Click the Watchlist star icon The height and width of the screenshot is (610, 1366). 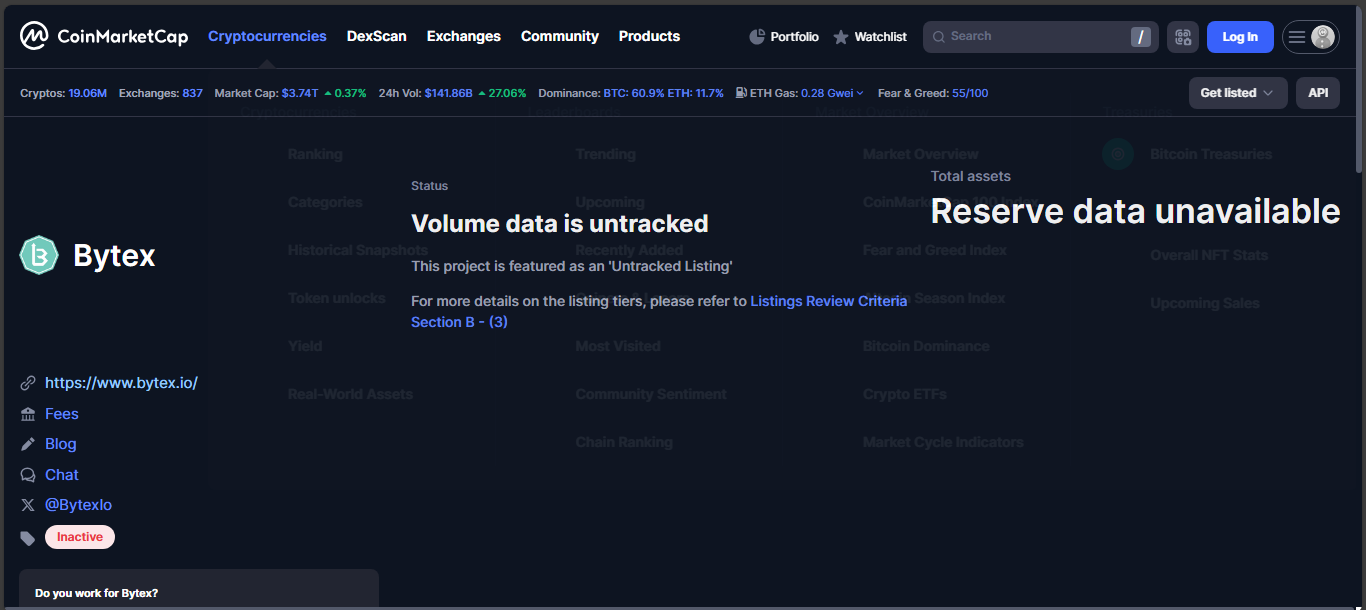click(x=841, y=37)
